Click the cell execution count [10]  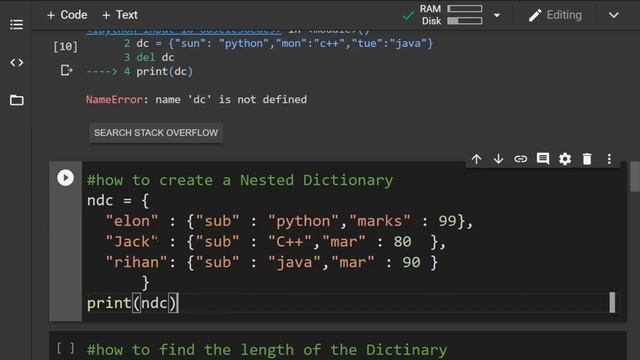point(65,47)
